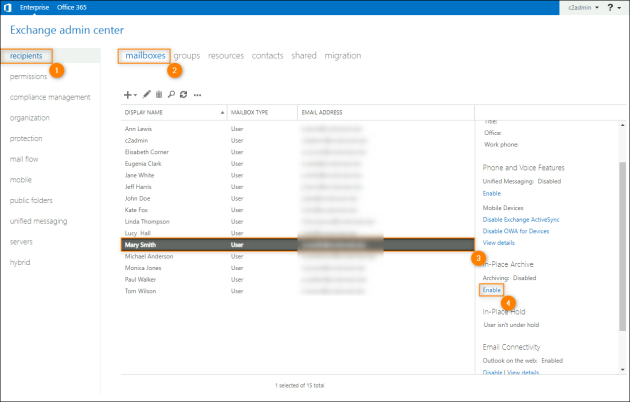This screenshot has height=402, width=630.
Task: Sort by Mailbox Type column
Action: coord(262,112)
